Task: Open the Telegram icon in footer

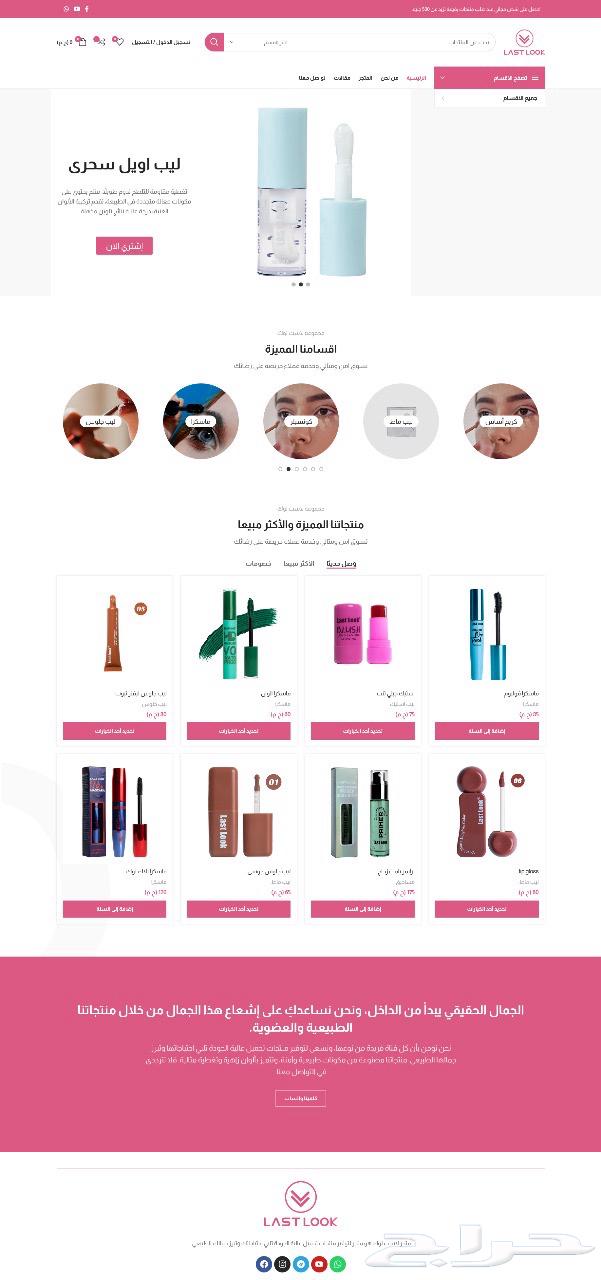Action: coord(301,1264)
